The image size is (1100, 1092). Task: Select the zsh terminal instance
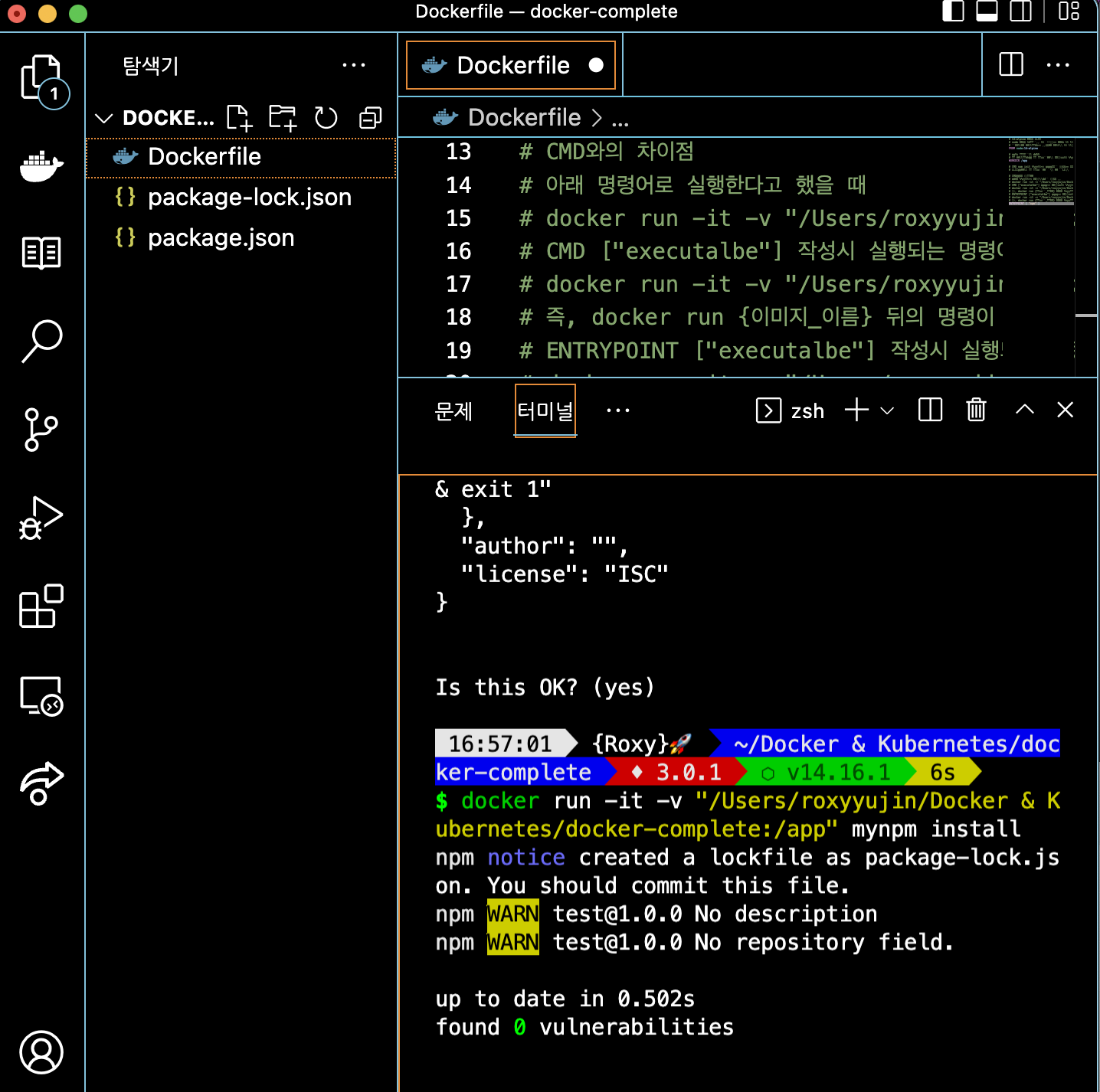pos(790,411)
